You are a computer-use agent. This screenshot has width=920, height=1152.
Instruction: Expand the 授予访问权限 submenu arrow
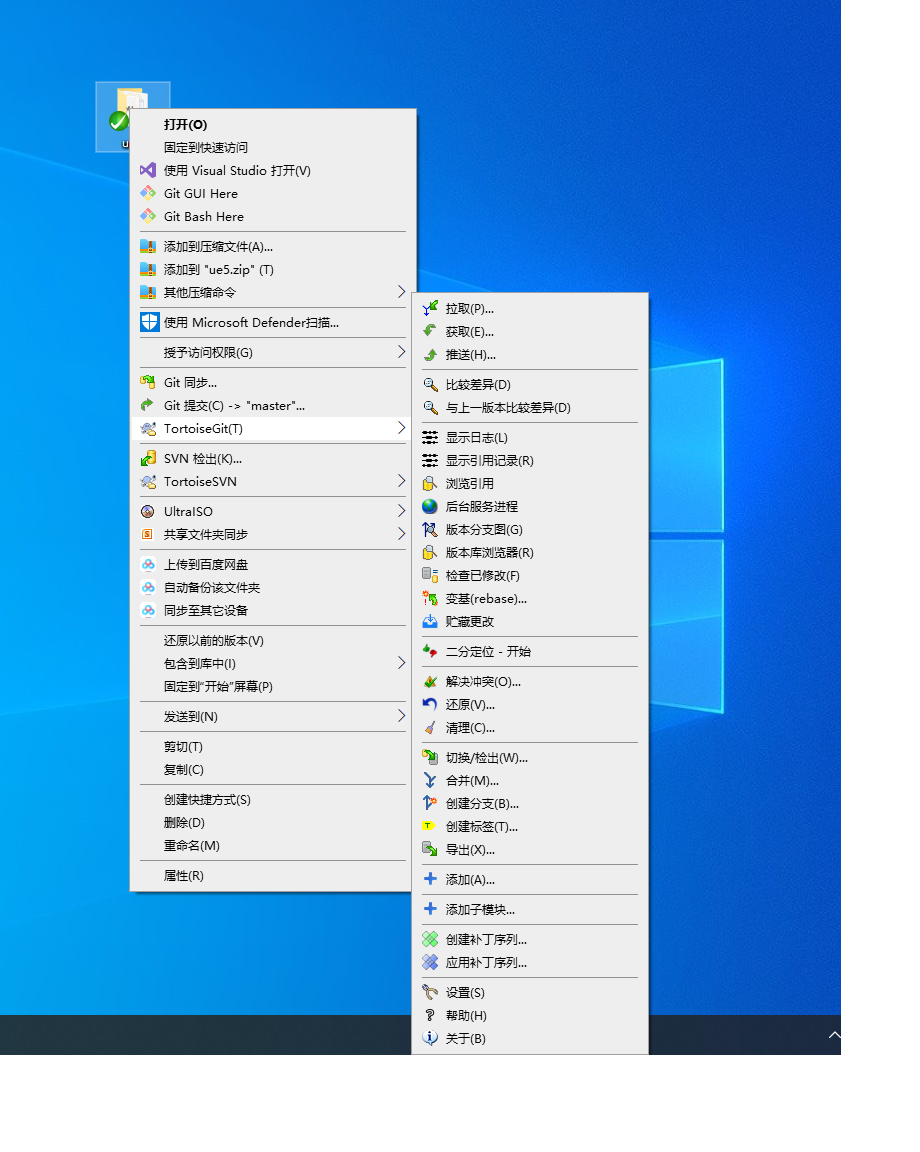pos(401,352)
